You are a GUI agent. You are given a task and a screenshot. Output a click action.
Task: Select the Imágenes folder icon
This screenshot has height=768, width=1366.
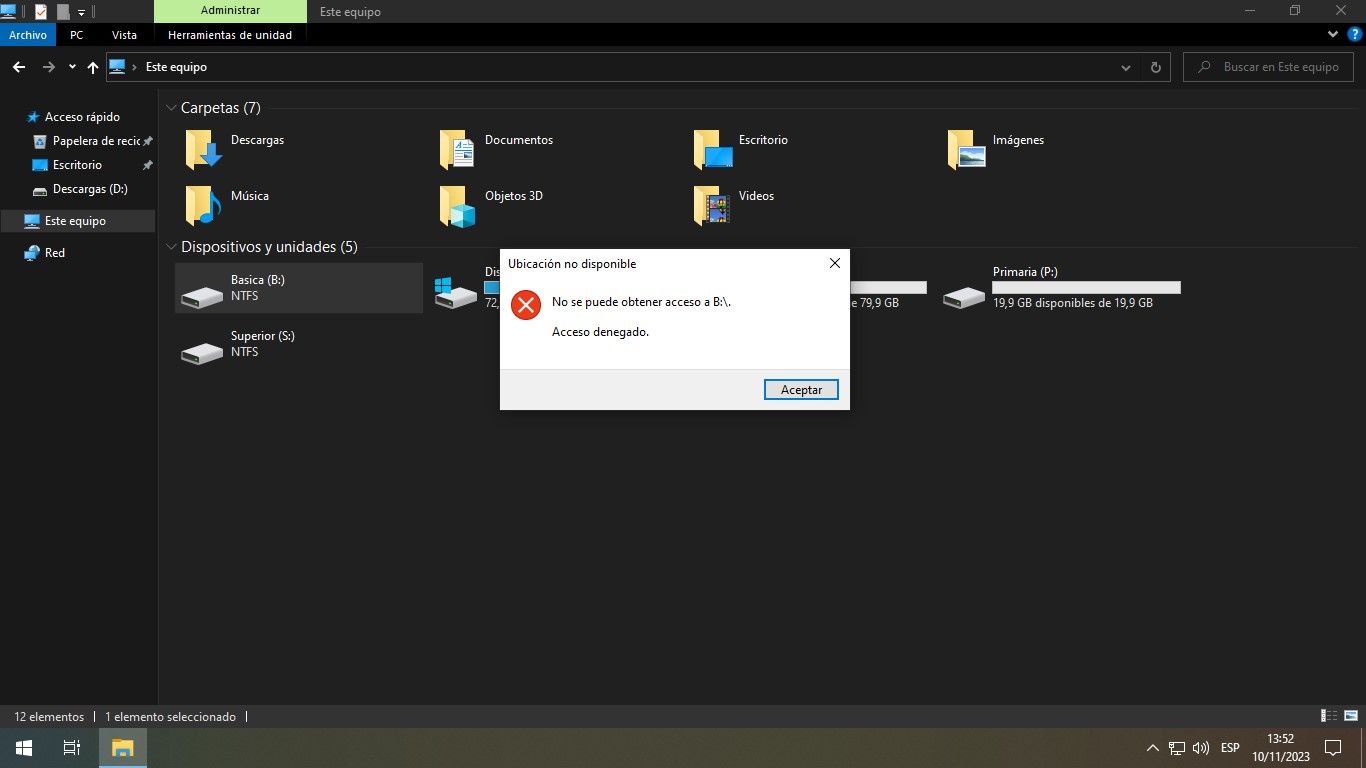[966, 150]
